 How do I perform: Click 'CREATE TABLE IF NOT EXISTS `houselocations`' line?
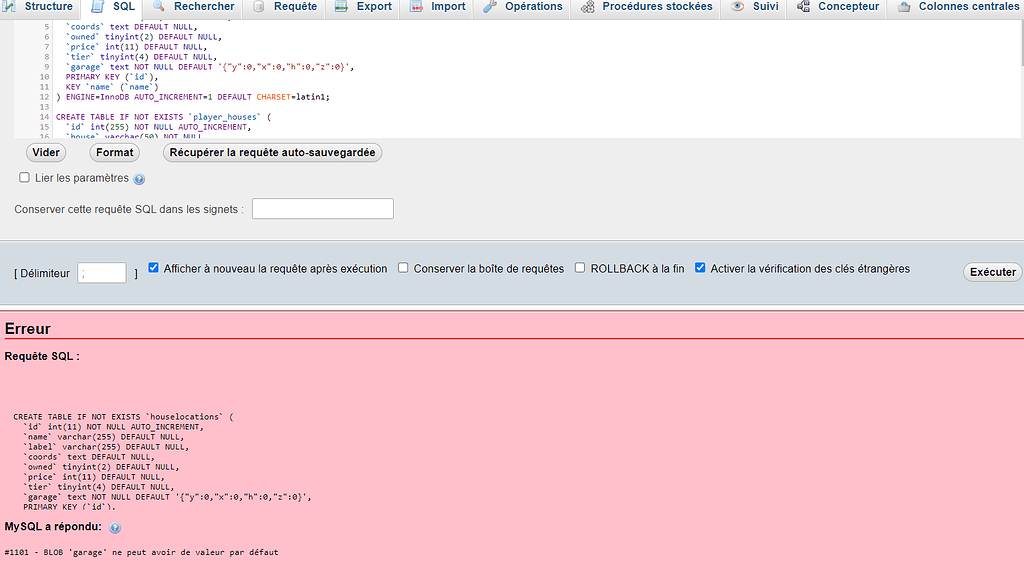123,417
